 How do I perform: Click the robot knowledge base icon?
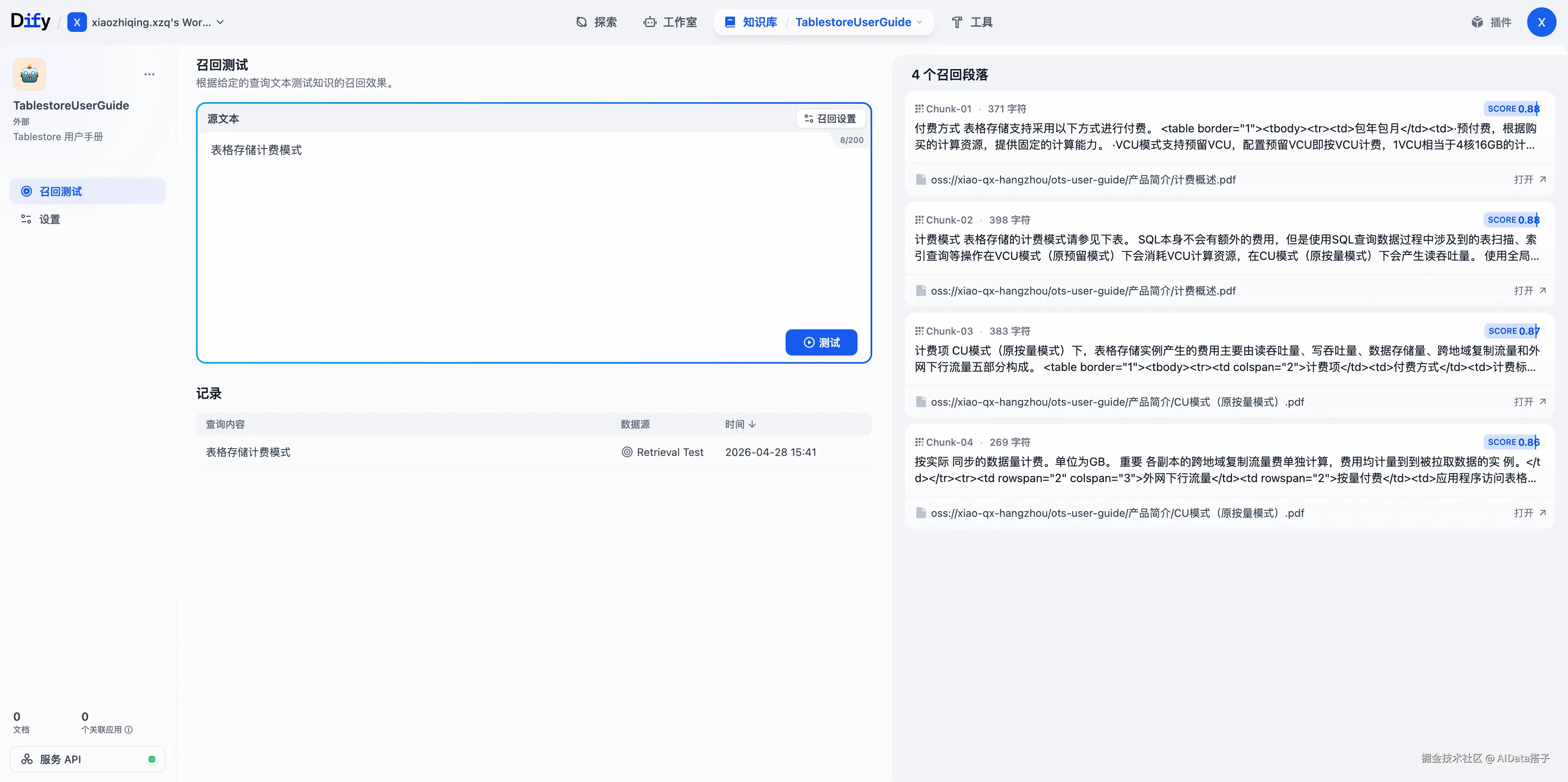[x=29, y=74]
